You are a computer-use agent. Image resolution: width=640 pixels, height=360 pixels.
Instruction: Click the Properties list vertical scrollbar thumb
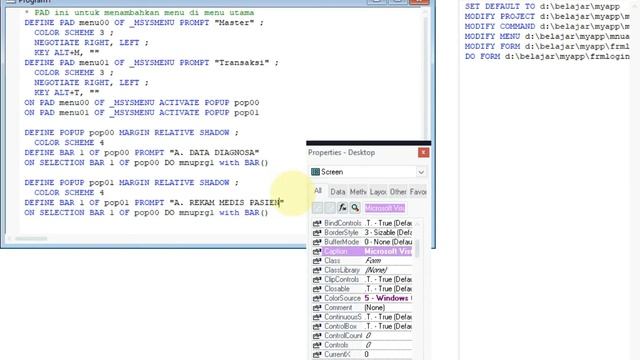[x=417, y=248]
